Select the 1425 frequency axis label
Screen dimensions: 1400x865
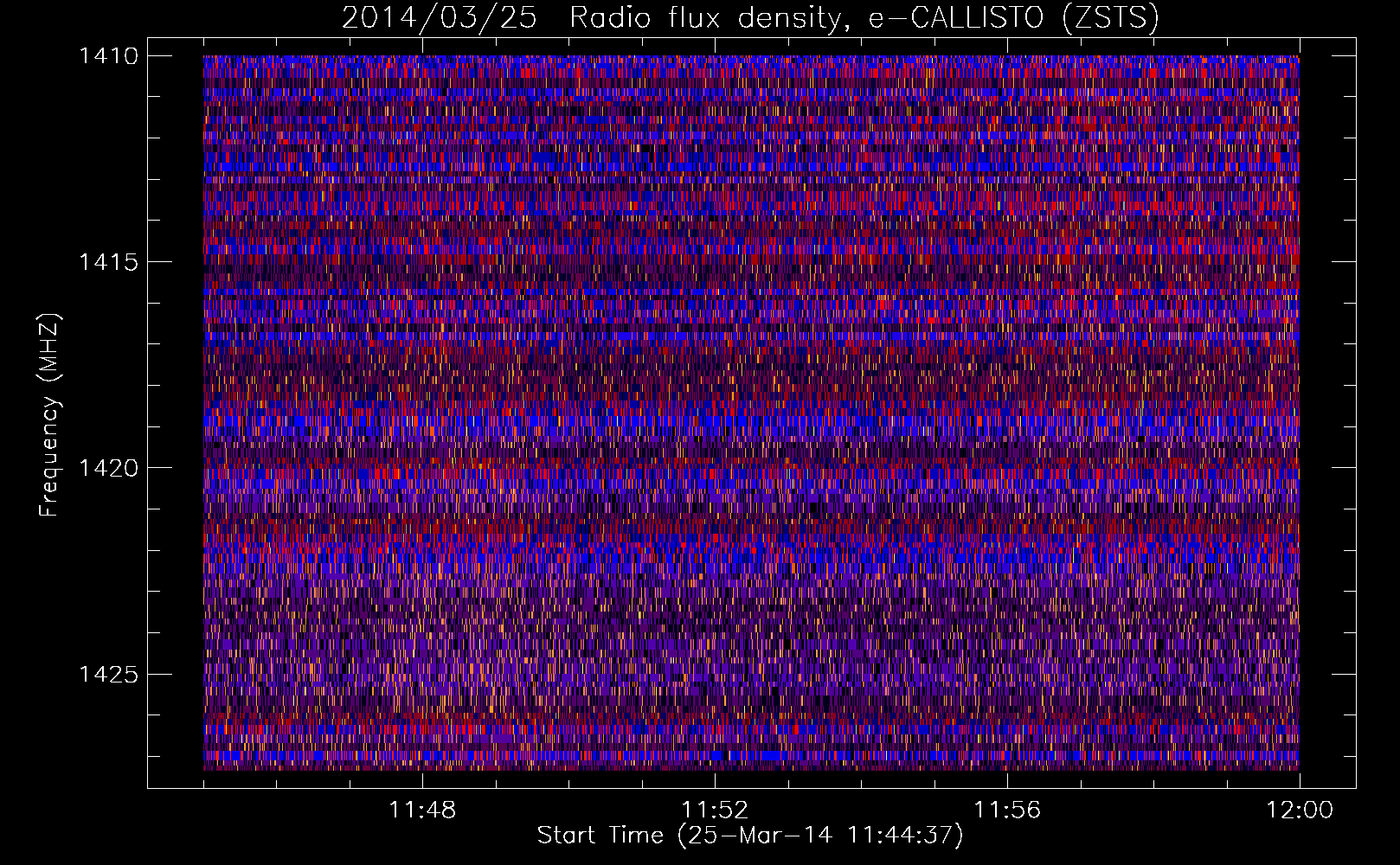tap(108, 674)
